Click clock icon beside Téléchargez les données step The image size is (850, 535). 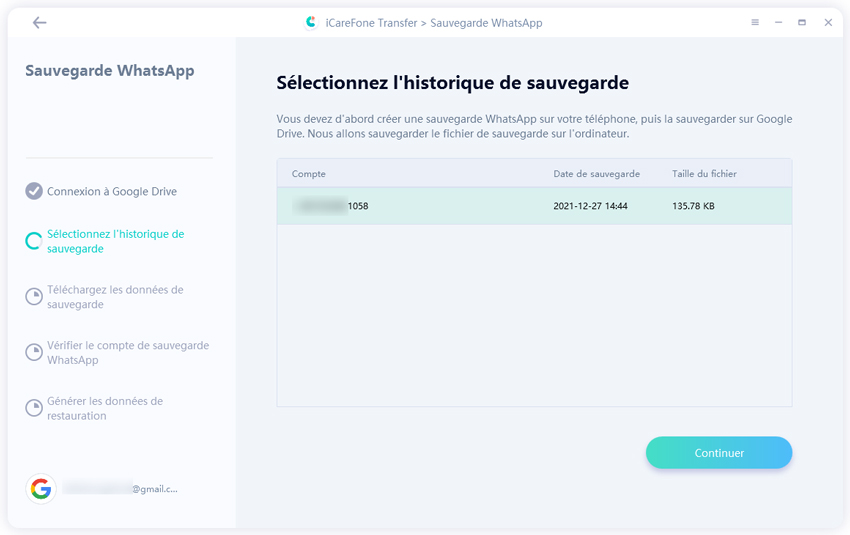coord(34,296)
